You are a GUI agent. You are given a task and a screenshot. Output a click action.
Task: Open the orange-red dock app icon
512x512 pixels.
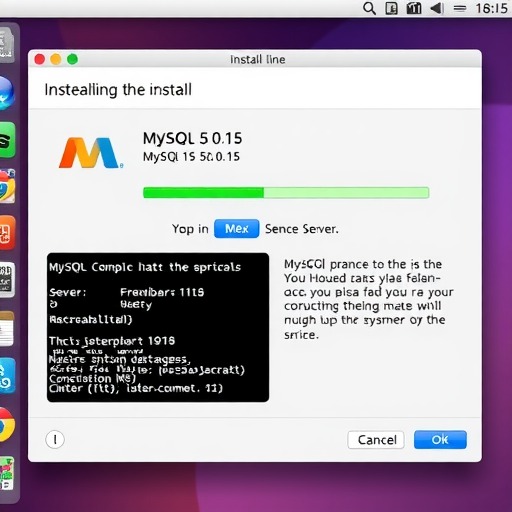click(7, 233)
